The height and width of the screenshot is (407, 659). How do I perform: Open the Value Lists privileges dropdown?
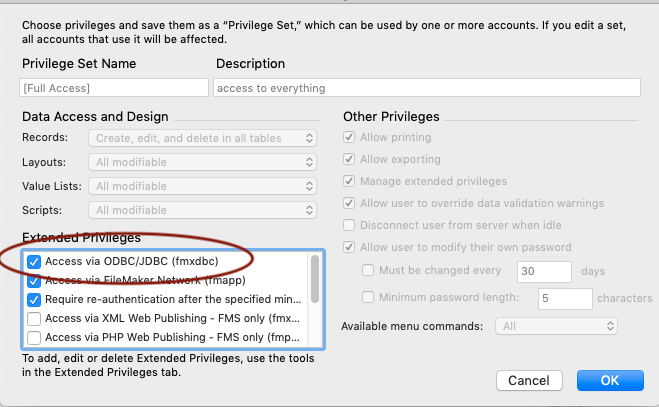[x=202, y=186]
